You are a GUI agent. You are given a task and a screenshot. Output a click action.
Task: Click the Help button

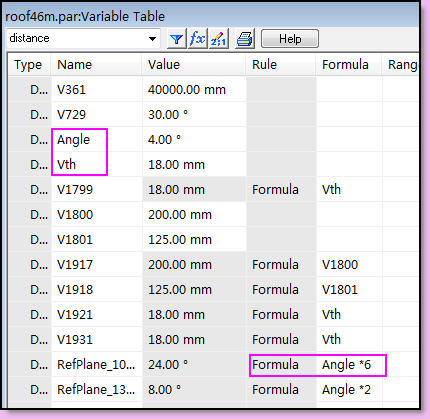290,39
